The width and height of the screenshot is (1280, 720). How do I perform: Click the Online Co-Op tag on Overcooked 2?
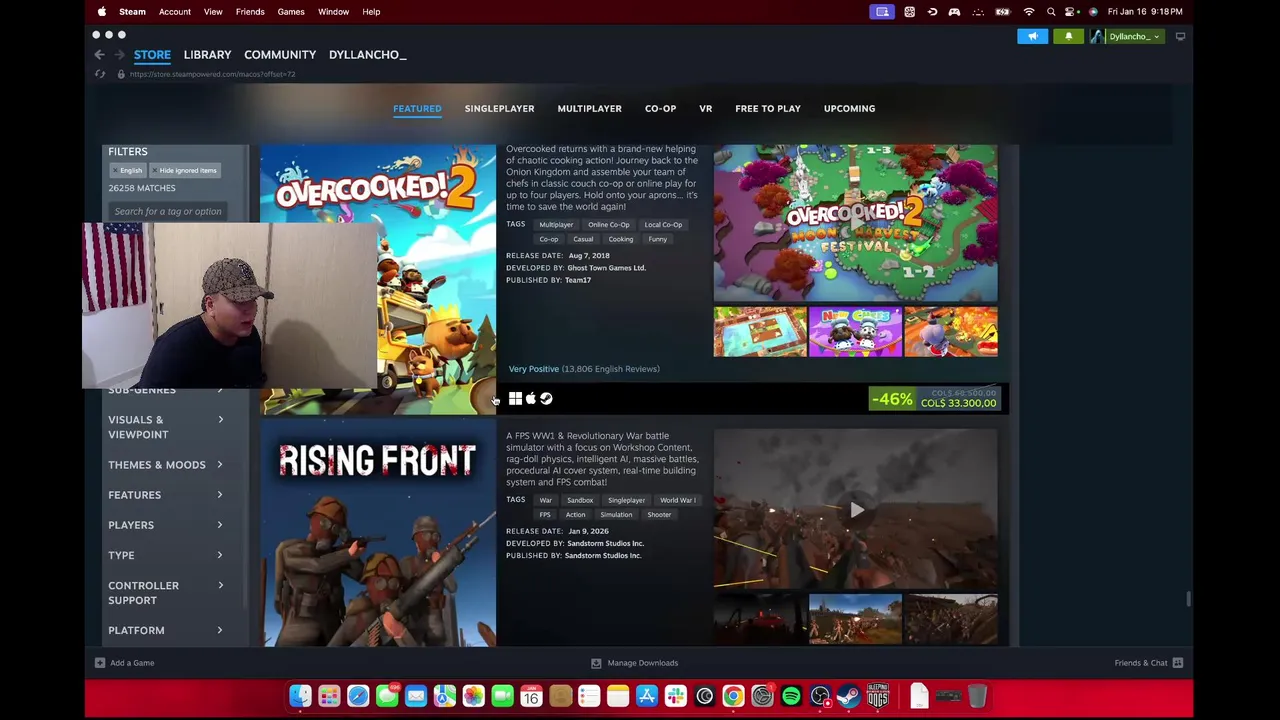(x=608, y=225)
